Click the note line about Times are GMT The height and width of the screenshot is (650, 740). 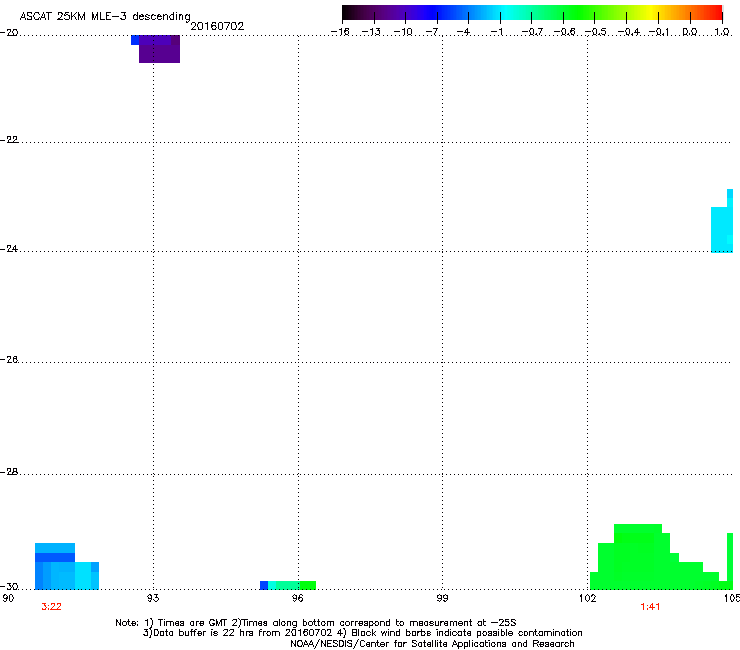(x=316, y=623)
